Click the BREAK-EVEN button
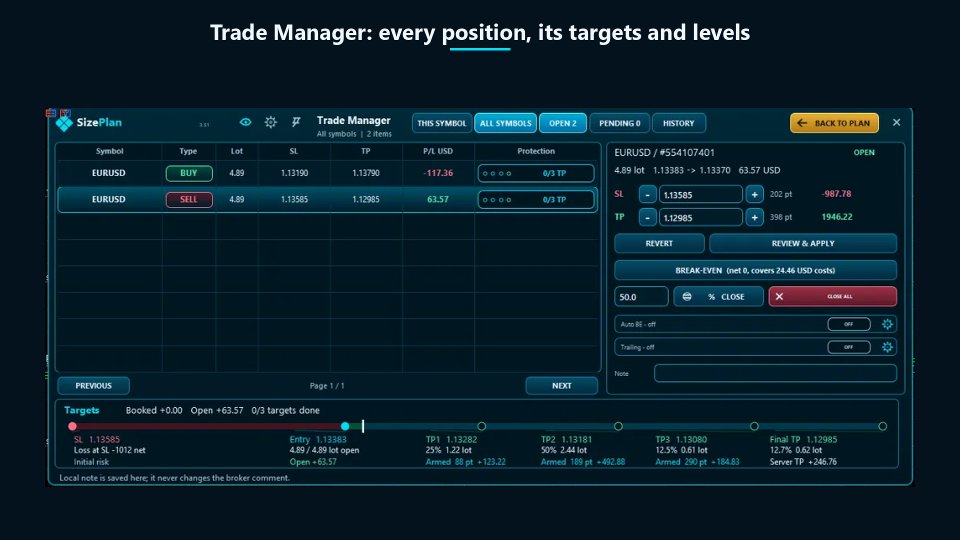This screenshot has height=540, width=960. coord(756,270)
